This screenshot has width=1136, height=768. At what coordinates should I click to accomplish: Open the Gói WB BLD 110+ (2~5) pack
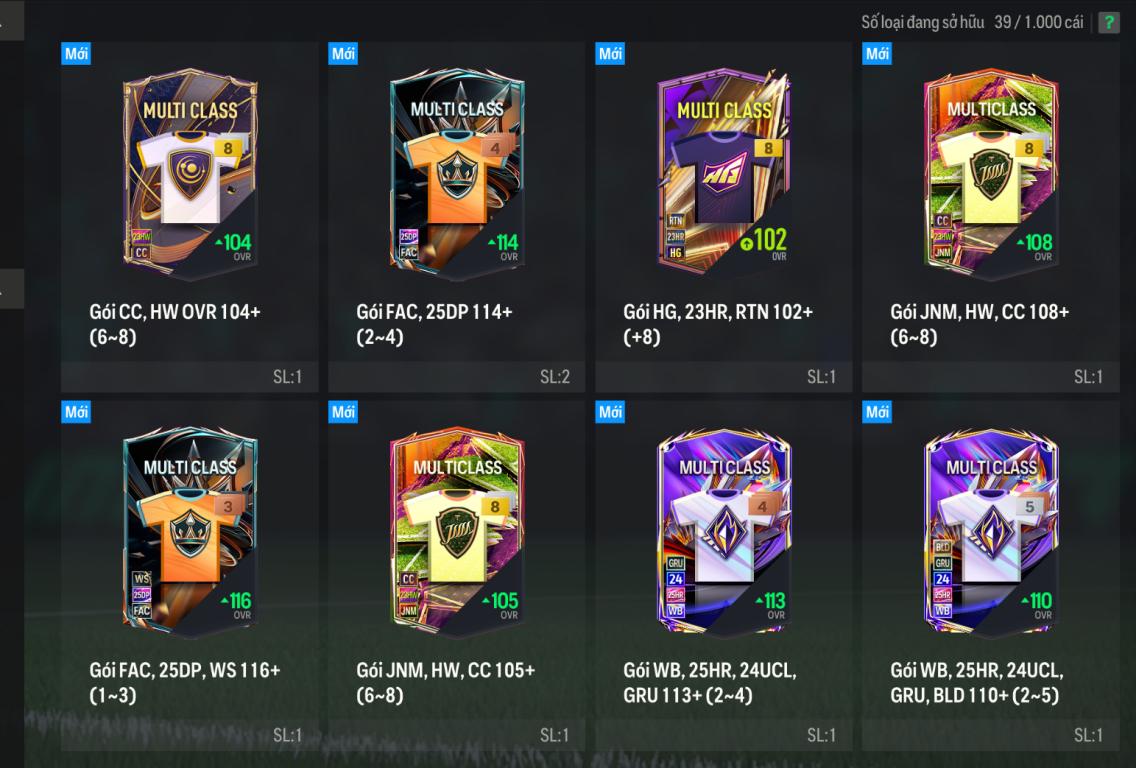pyautogui.click(x=990, y=575)
